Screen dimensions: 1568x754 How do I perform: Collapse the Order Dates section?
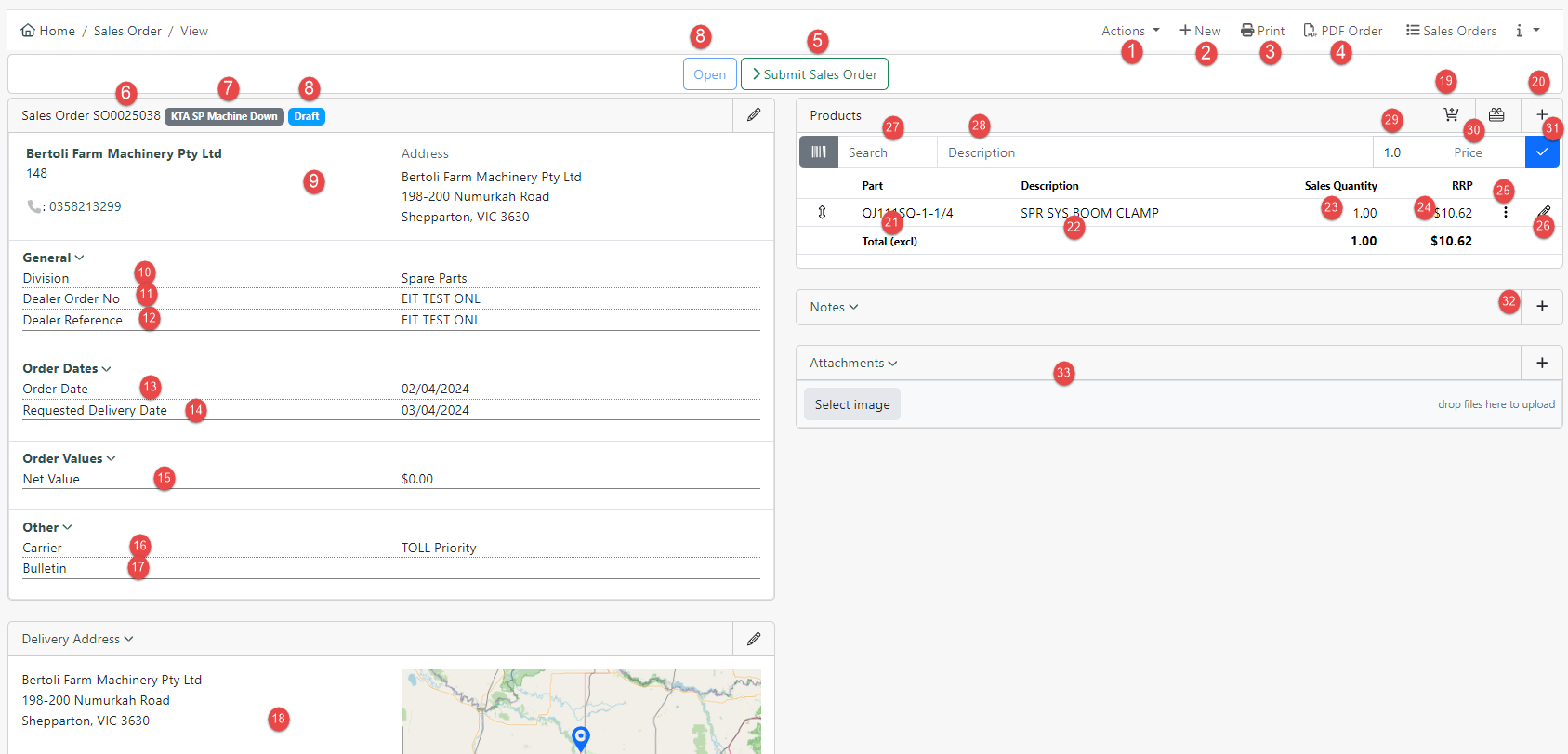tap(67, 368)
